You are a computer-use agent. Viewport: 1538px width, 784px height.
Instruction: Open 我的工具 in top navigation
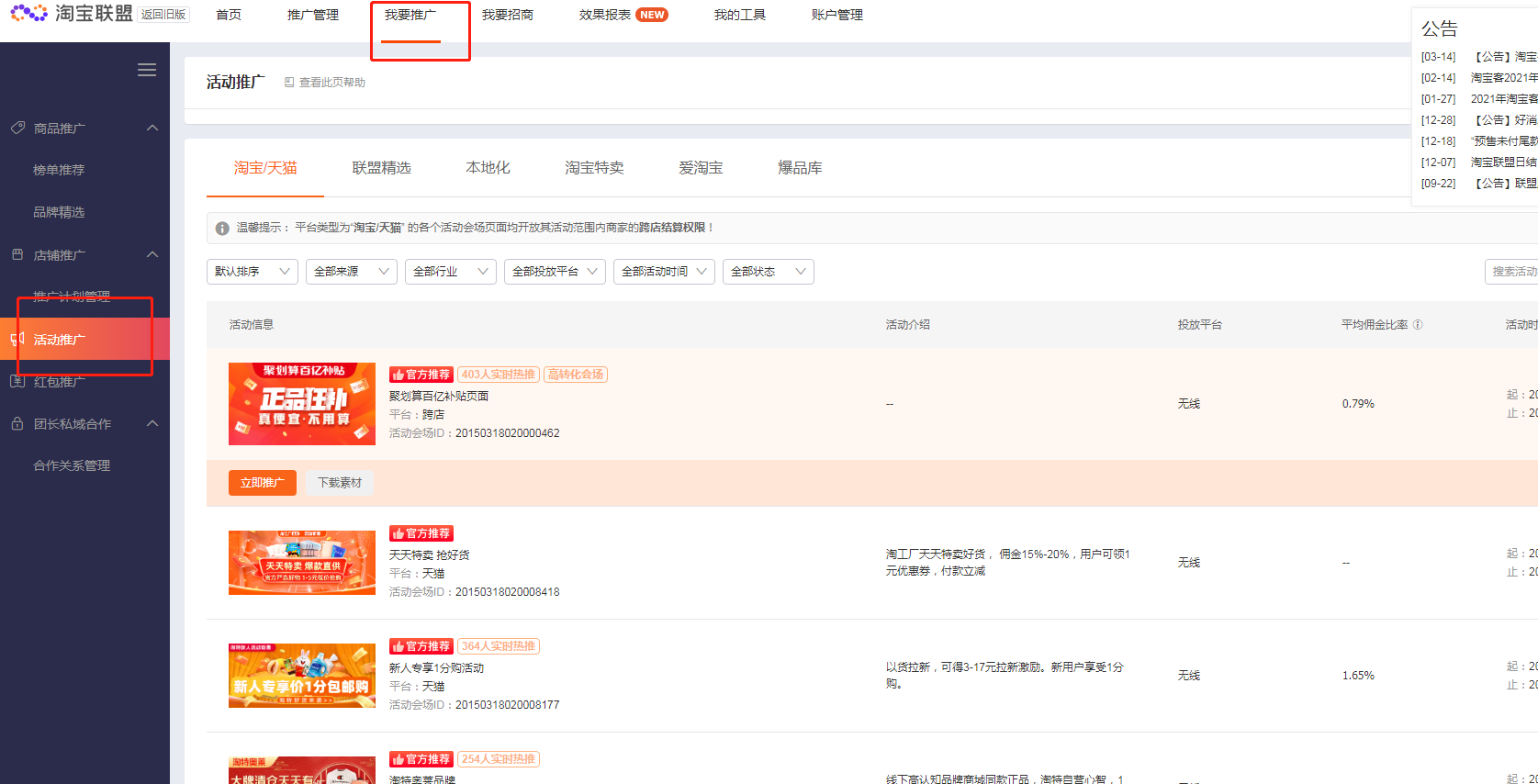point(740,15)
